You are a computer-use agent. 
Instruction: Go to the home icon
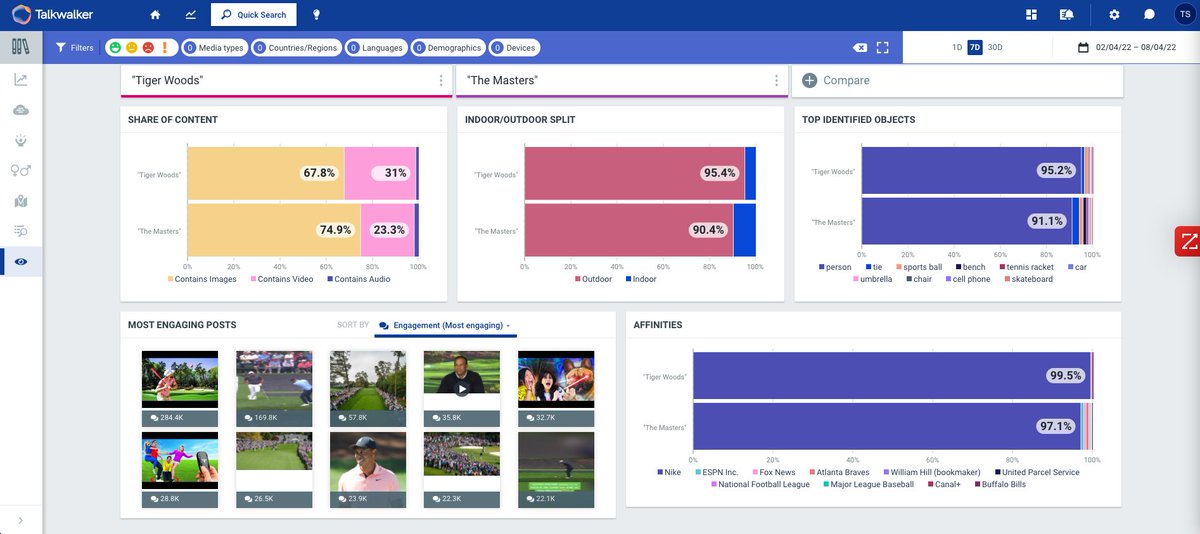point(155,15)
